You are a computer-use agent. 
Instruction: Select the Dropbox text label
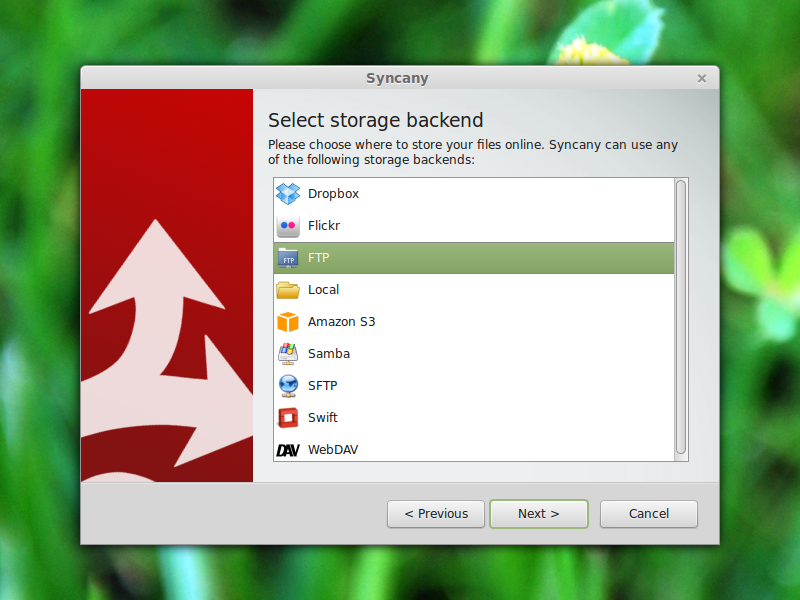pyautogui.click(x=333, y=194)
